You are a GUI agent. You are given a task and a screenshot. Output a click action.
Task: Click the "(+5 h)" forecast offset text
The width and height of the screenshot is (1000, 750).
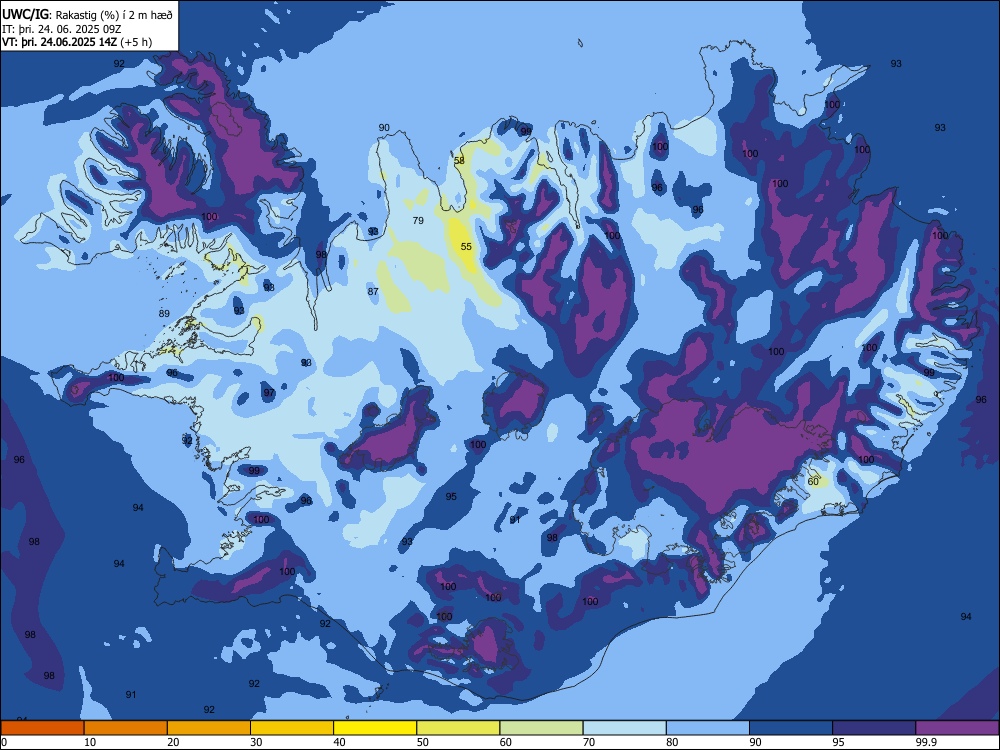(x=136, y=42)
